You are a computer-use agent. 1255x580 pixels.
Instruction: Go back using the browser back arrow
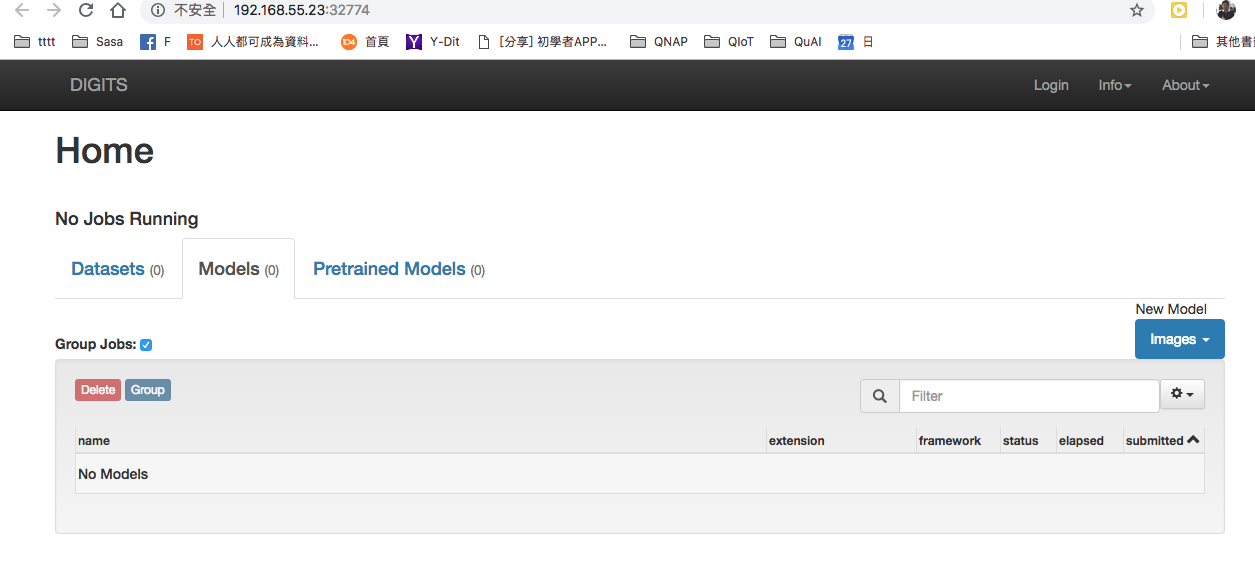(x=22, y=10)
